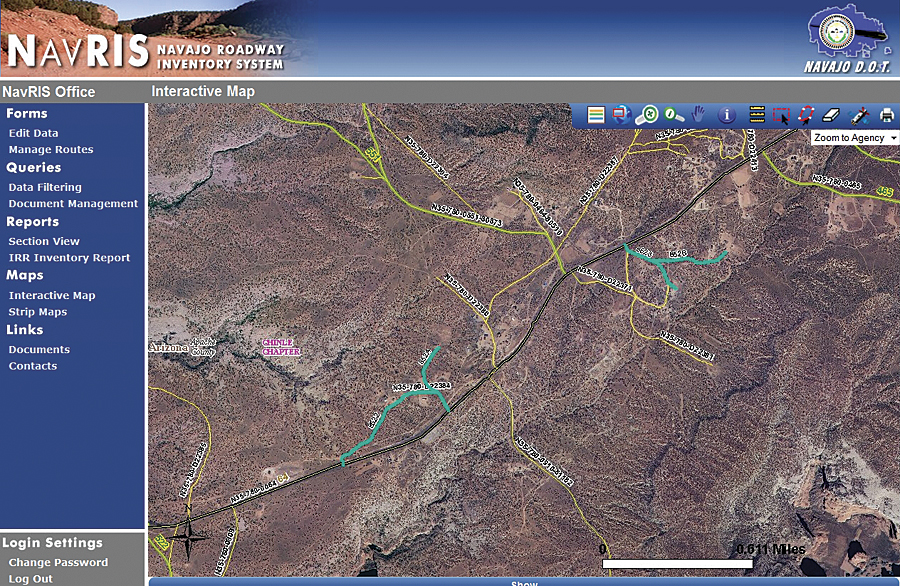
Task: Open Manage Routes
Action: (x=51, y=150)
